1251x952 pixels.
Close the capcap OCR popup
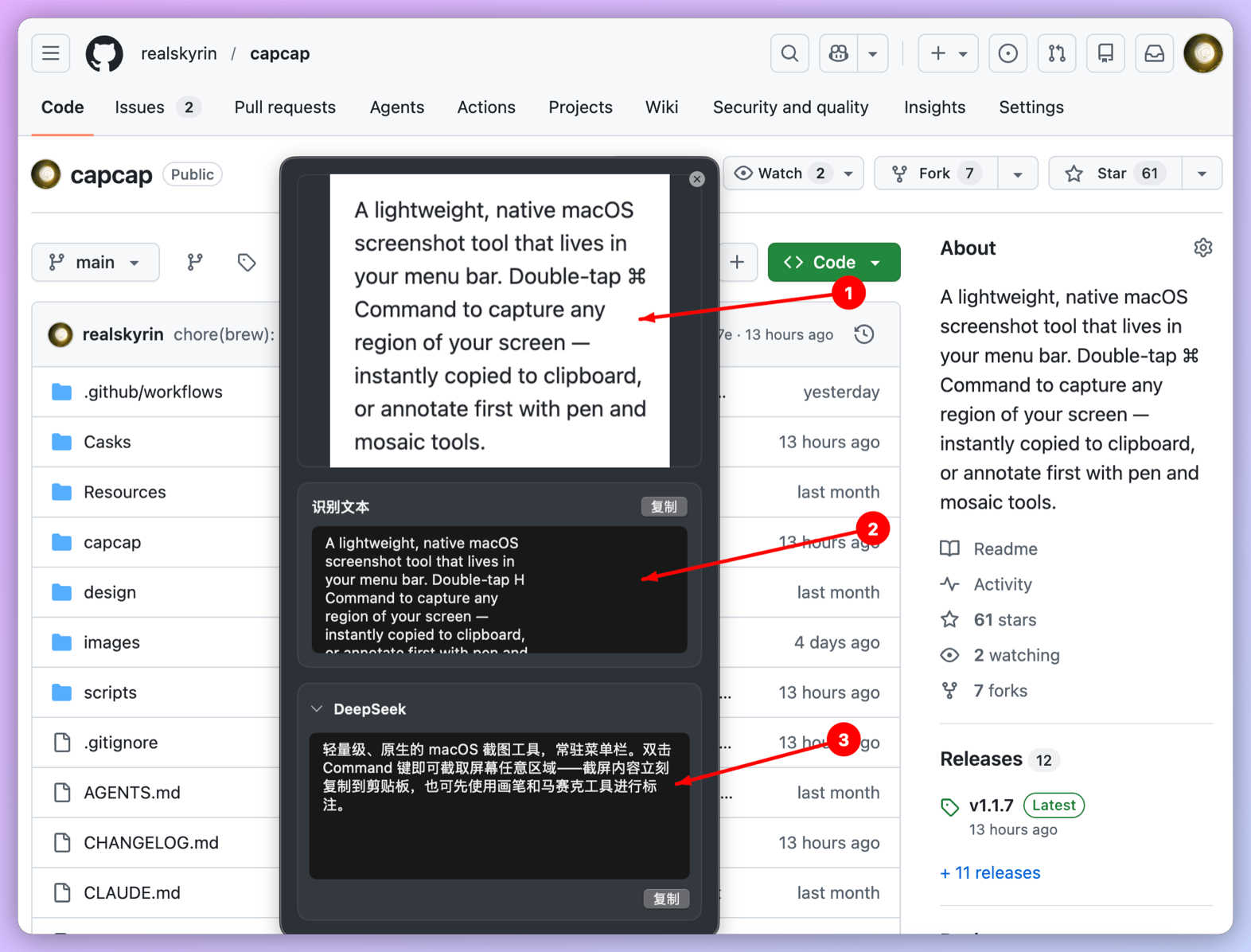pos(697,179)
